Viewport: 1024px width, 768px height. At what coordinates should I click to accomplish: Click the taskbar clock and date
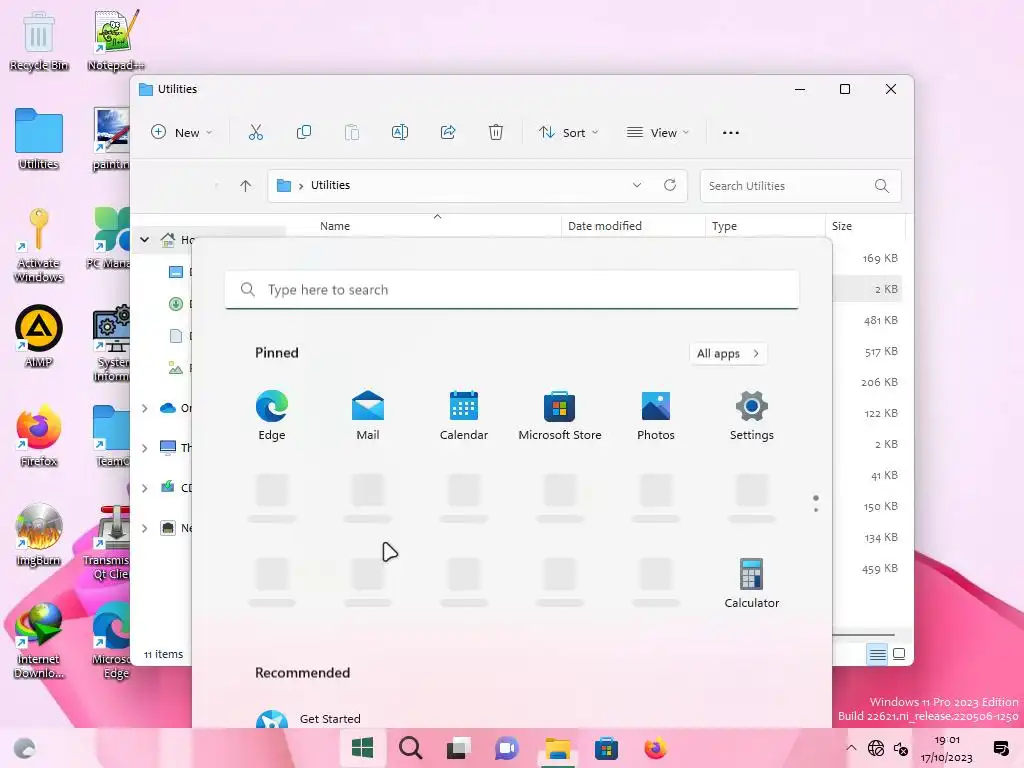947,748
